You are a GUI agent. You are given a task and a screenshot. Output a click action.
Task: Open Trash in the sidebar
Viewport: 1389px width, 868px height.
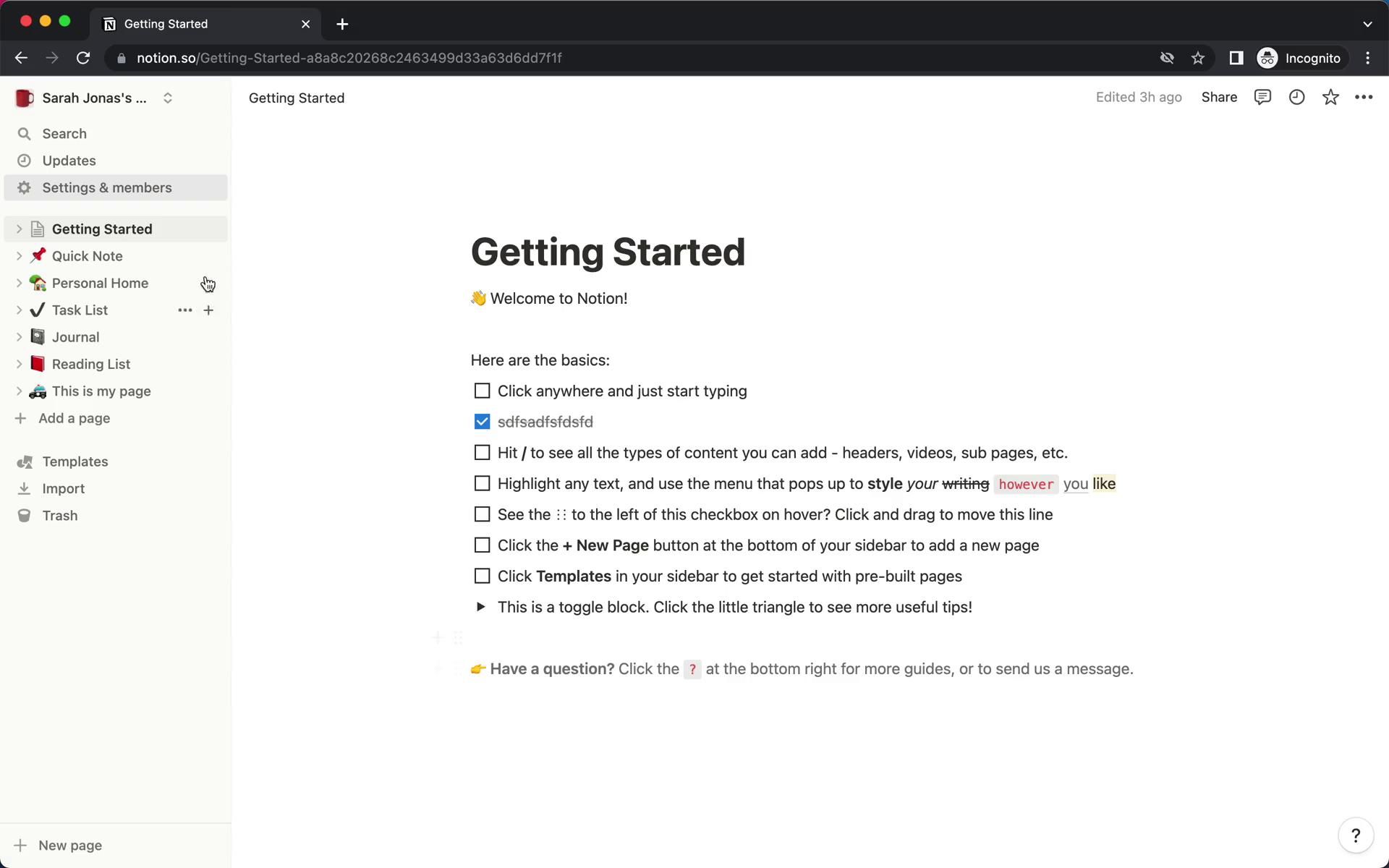[x=59, y=516]
